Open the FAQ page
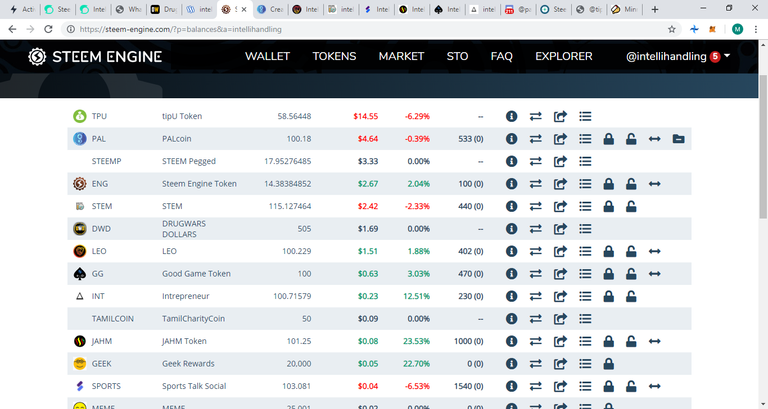This screenshot has height=409, width=768. 502,56
